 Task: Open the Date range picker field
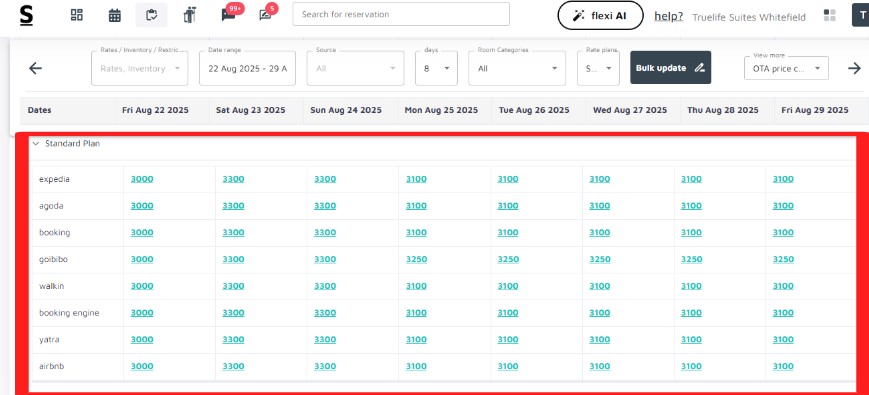point(248,68)
